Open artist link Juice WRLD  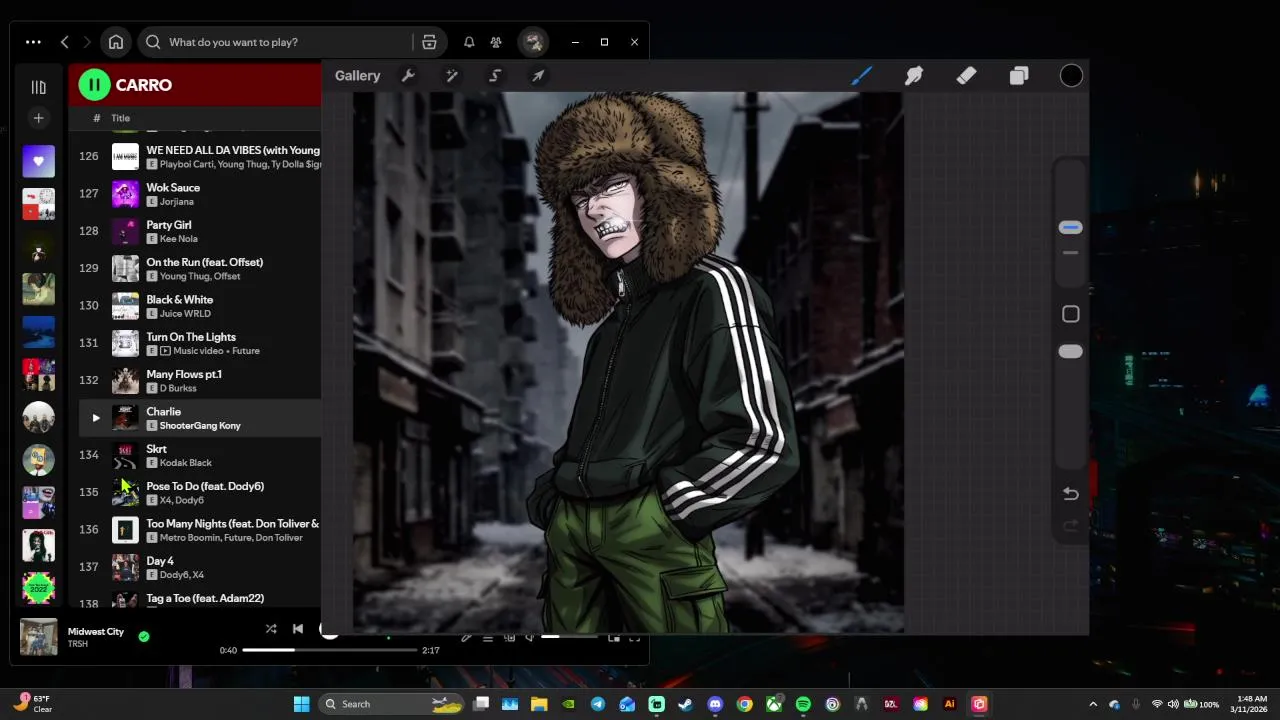pyautogui.click(x=185, y=314)
